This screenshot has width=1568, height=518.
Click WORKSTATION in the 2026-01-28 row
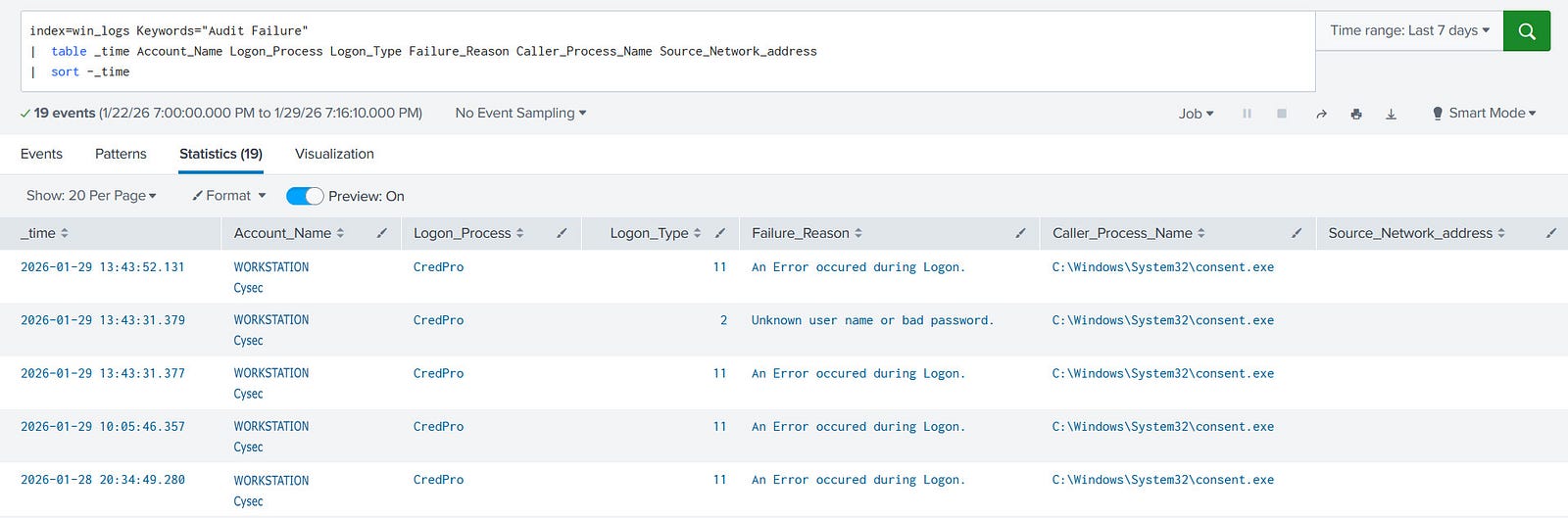(271, 480)
